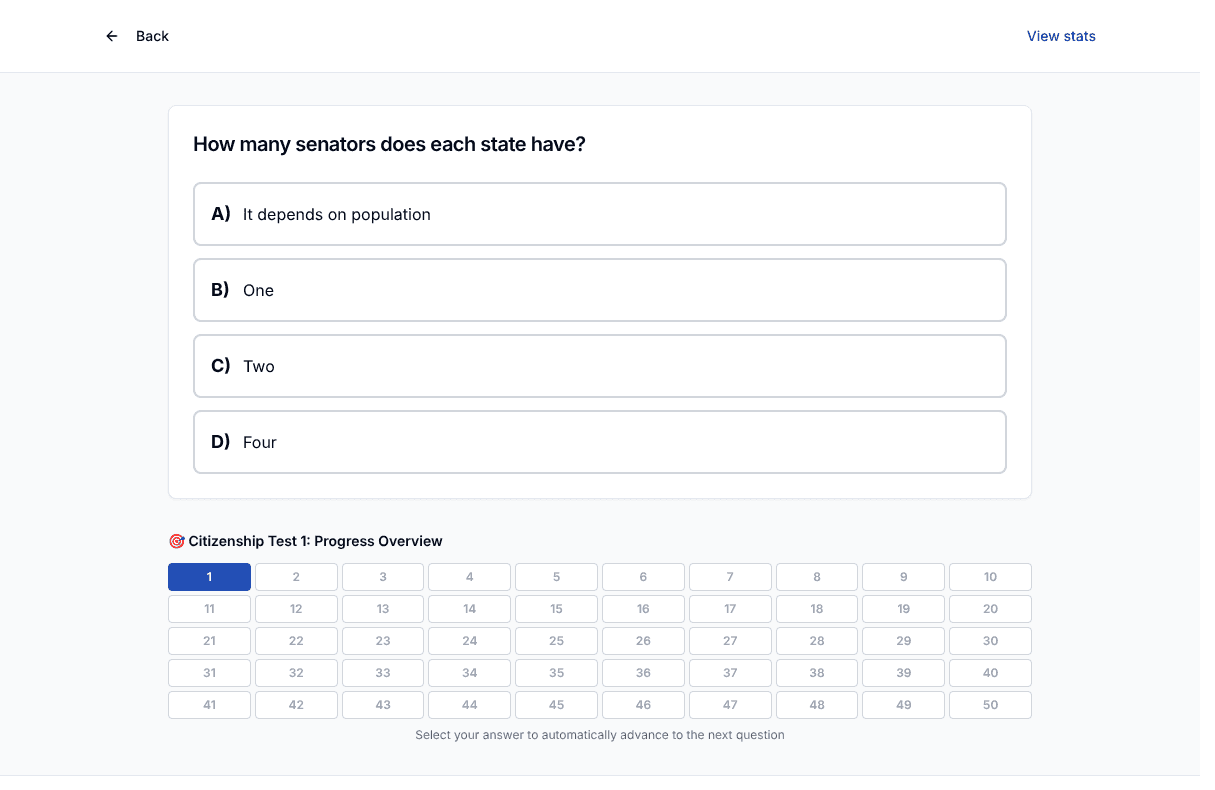Go to question 1 in progress grid
The image size is (1215, 790).
pos(209,577)
